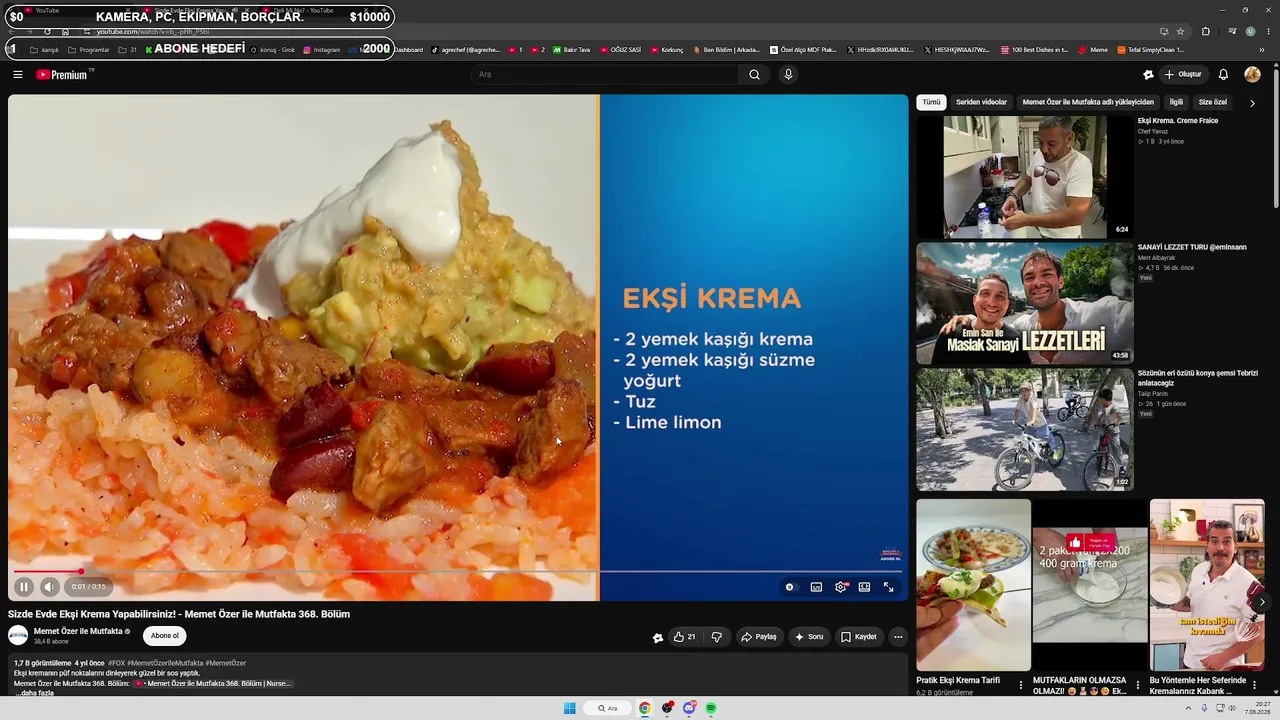This screenshot has height=720, width=1280.
Task: Seek along the video progress bar
Action: (x=457, y=571)
